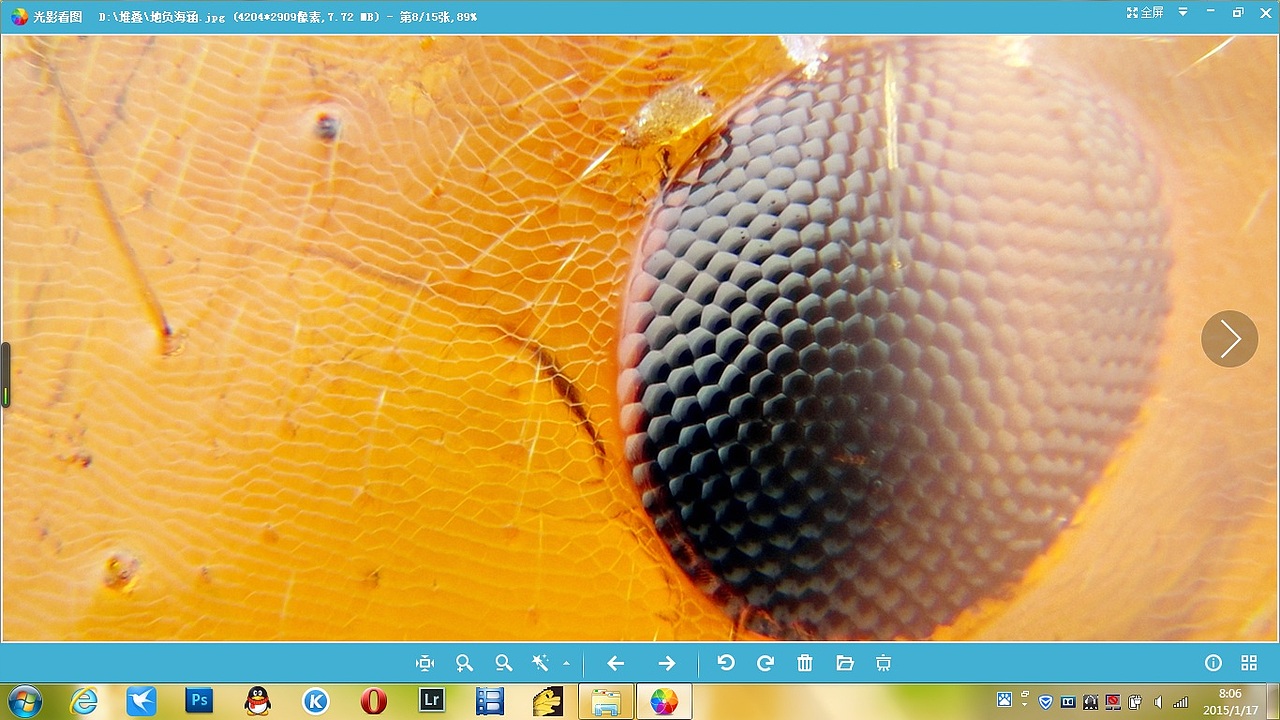
Task: Switch to Windows Explorer taskbar button
Action: pos(606,702)
